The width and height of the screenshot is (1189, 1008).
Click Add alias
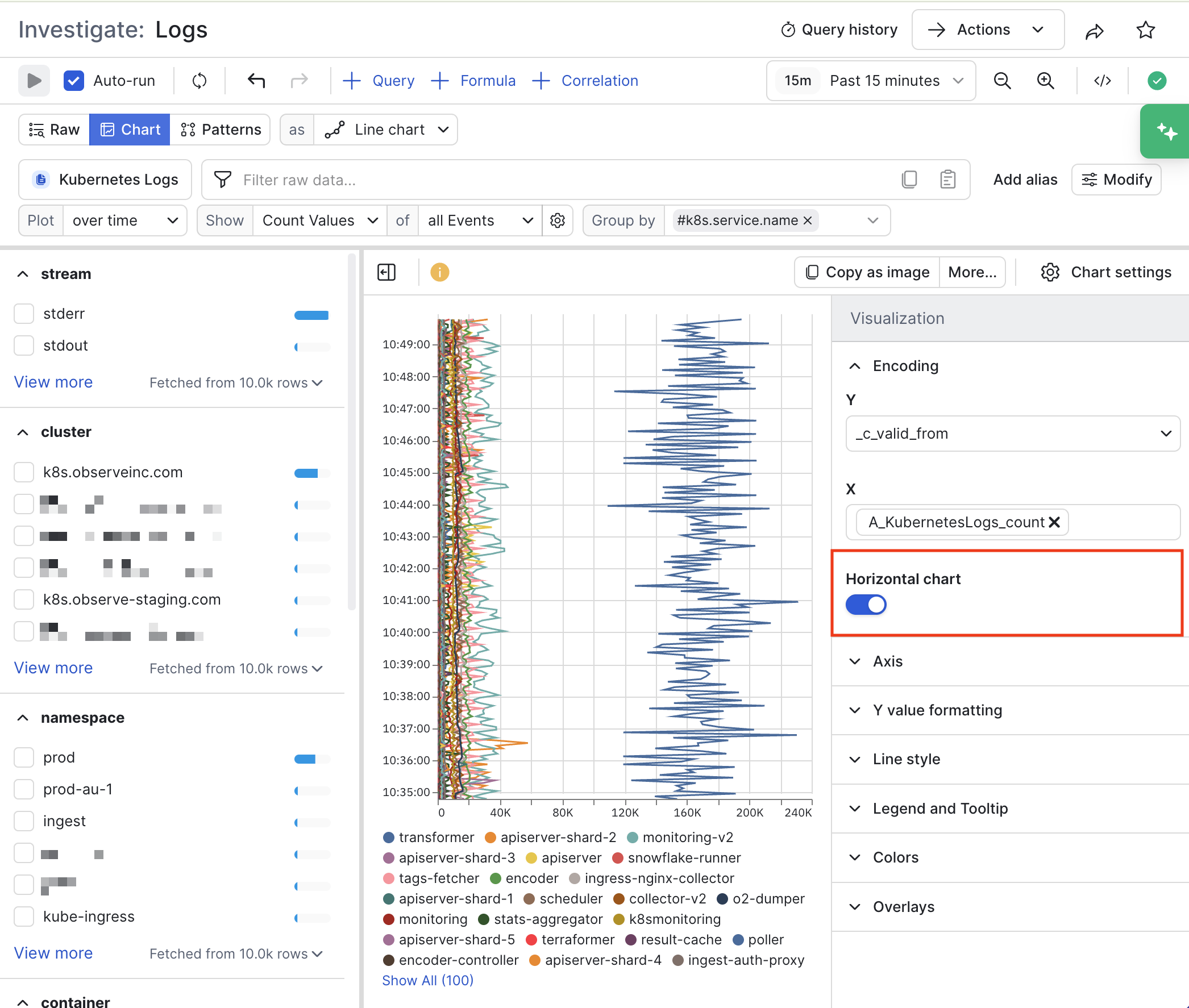click(1025, 180)
